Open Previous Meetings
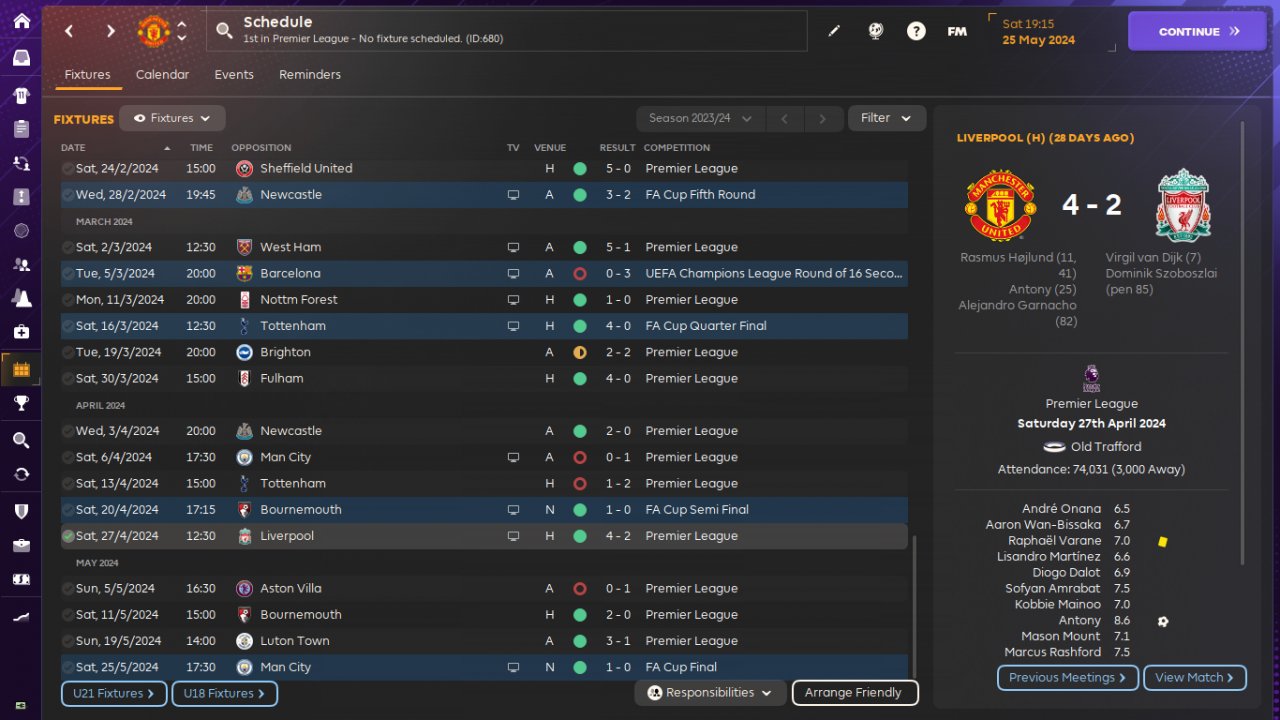 [1068, 677]
